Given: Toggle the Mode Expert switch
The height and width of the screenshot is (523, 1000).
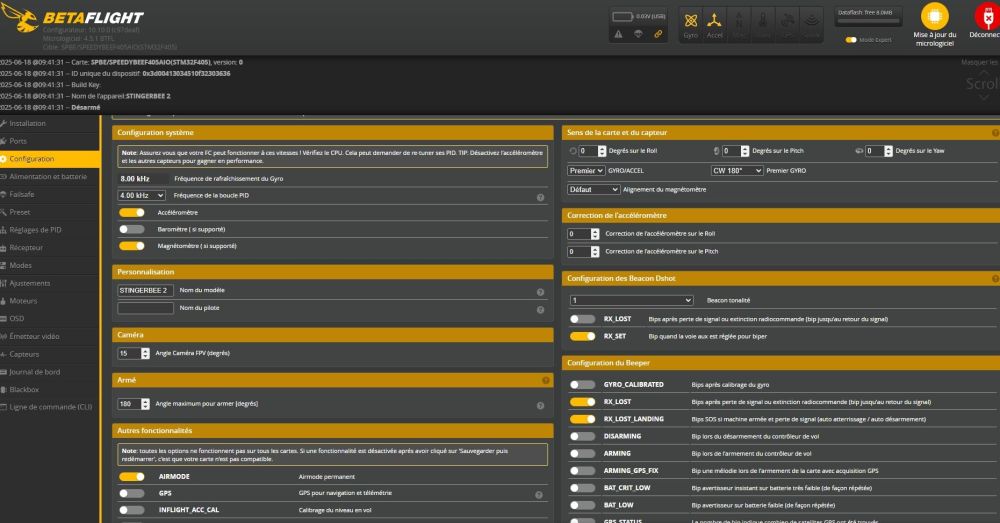Looking at the screenshot, I should point(851,40).
